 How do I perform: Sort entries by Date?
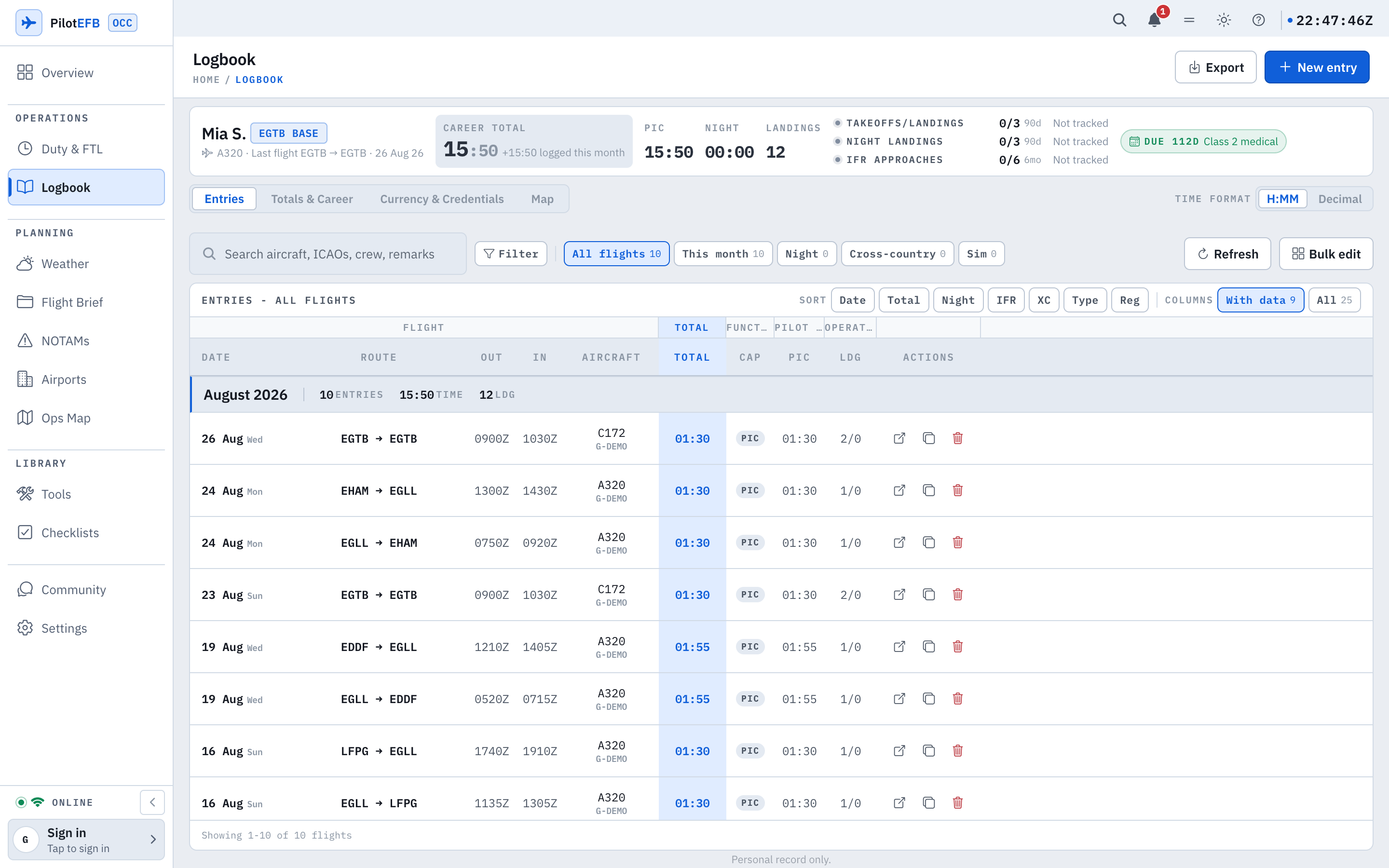(x=852, y=300)
